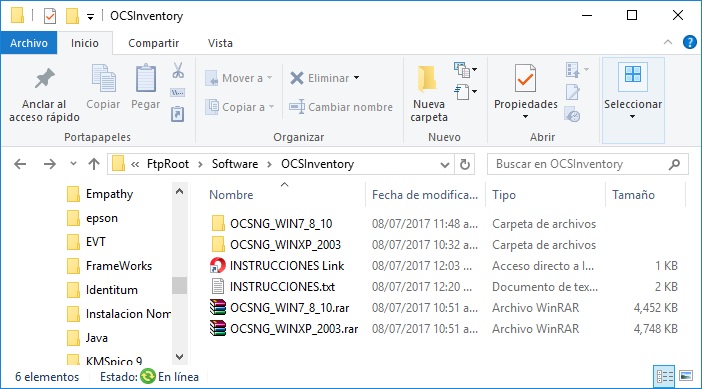
Task: Open the New item dropdown in Nuevo group
Action: coord(465,70)
